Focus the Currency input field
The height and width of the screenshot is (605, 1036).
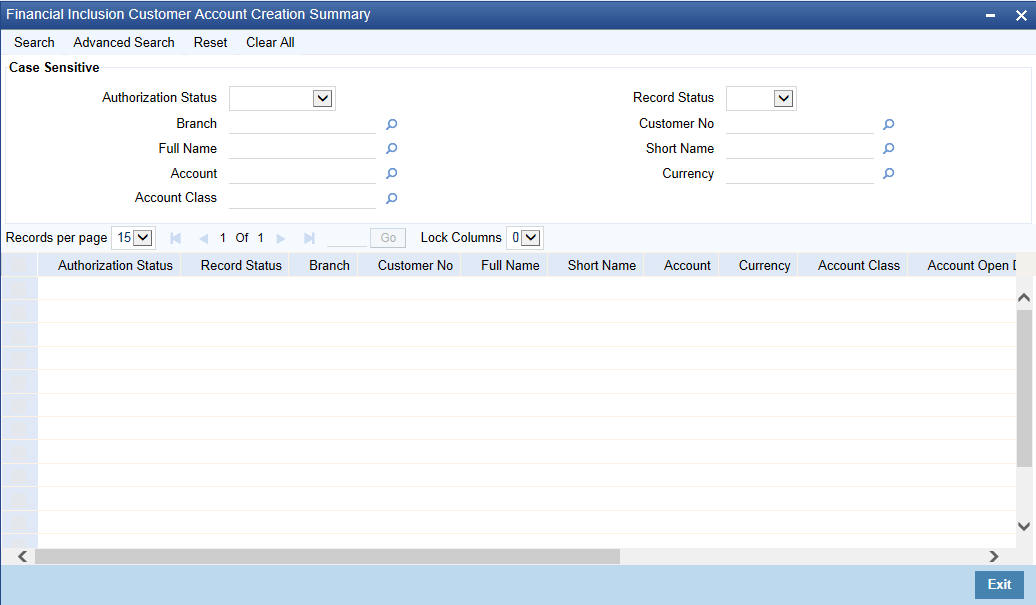click(x=799, y=174)
